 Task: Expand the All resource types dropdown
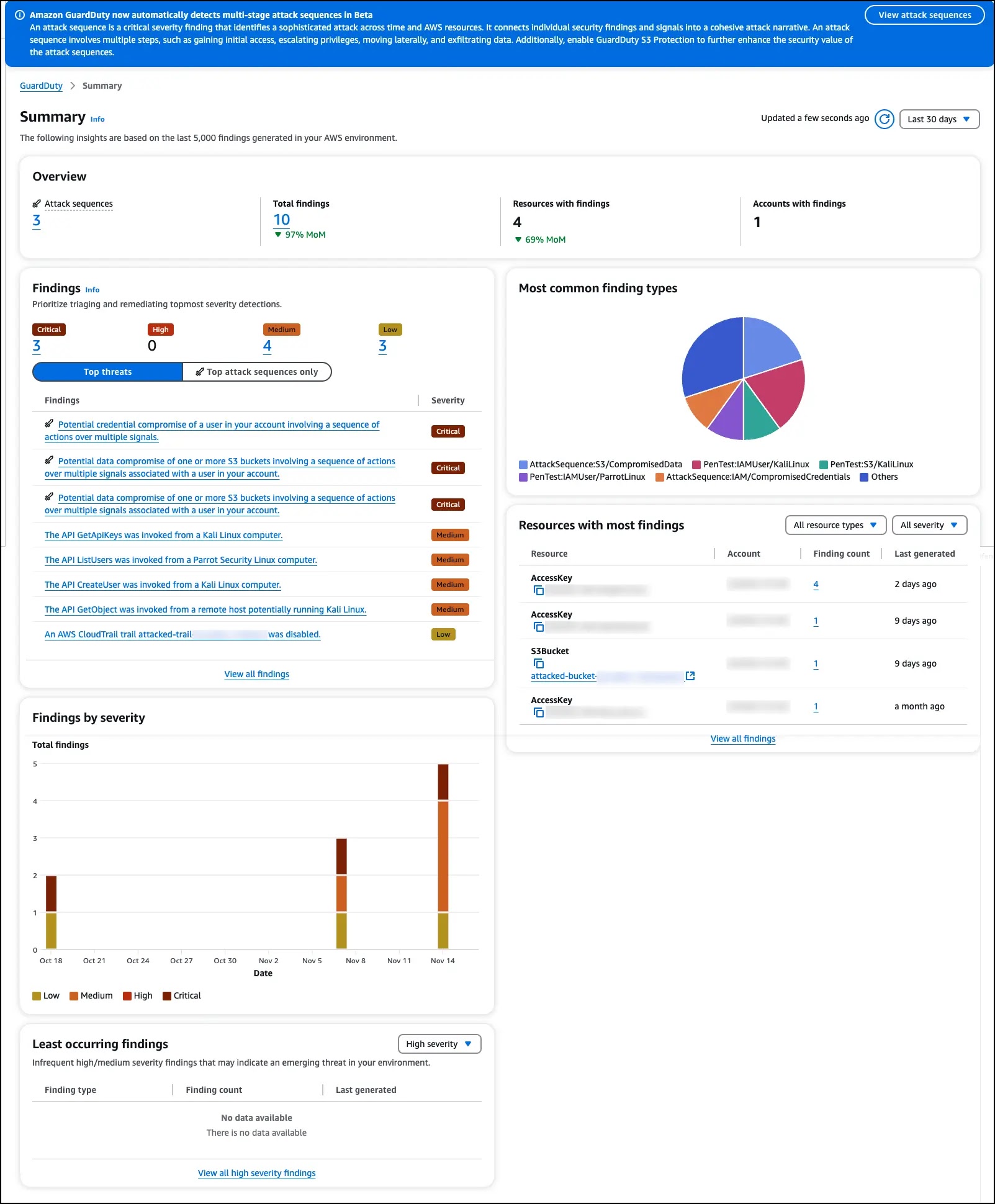[x=835, y=525]
